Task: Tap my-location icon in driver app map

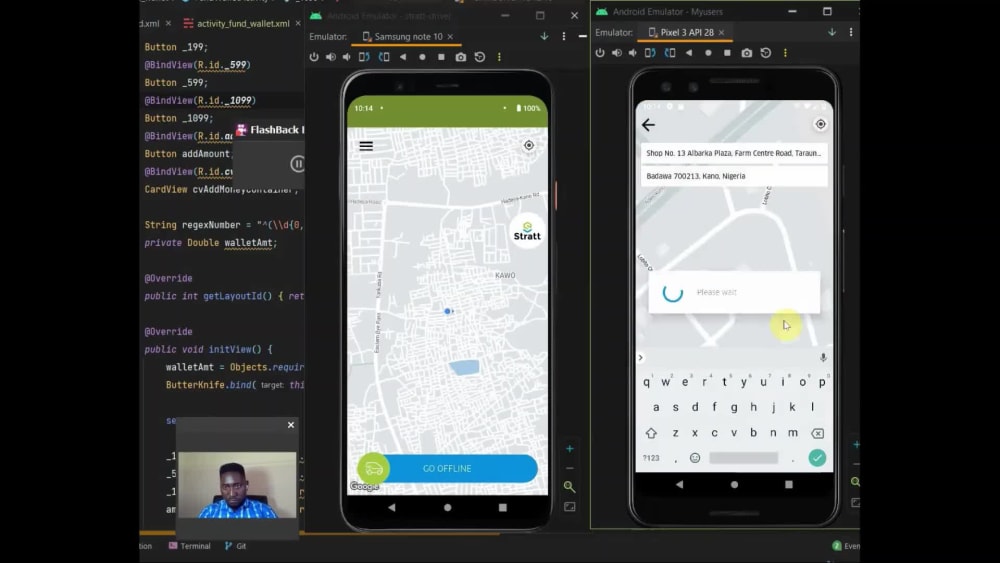Action: pos(529,145)
